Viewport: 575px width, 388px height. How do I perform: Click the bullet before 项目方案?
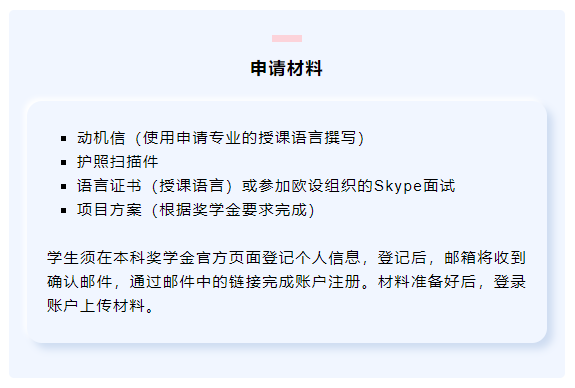pos(64,211)
